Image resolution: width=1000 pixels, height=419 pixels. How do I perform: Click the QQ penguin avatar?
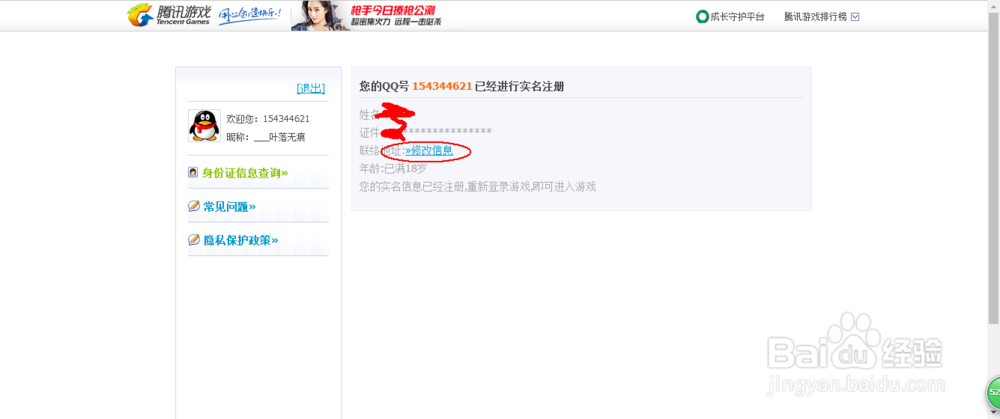click(204, 126)
